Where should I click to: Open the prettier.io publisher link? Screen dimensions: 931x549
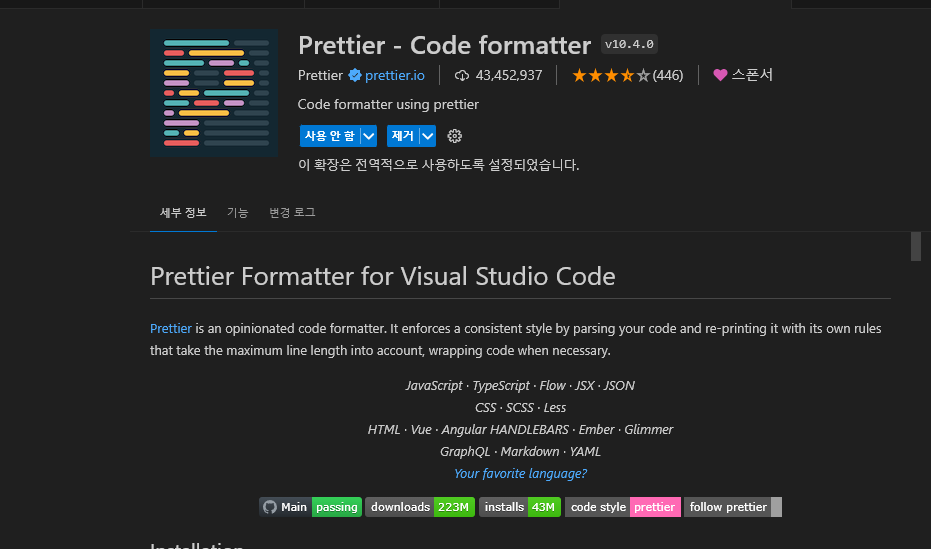pos(395,75)
